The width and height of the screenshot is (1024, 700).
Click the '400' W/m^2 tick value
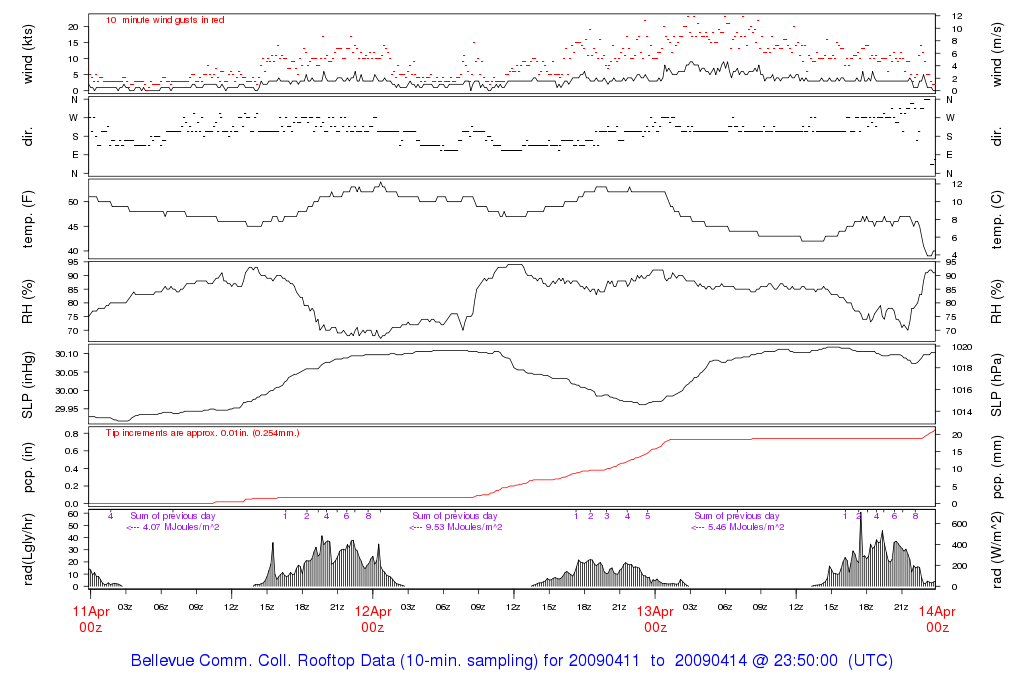(x=959, y=545)
